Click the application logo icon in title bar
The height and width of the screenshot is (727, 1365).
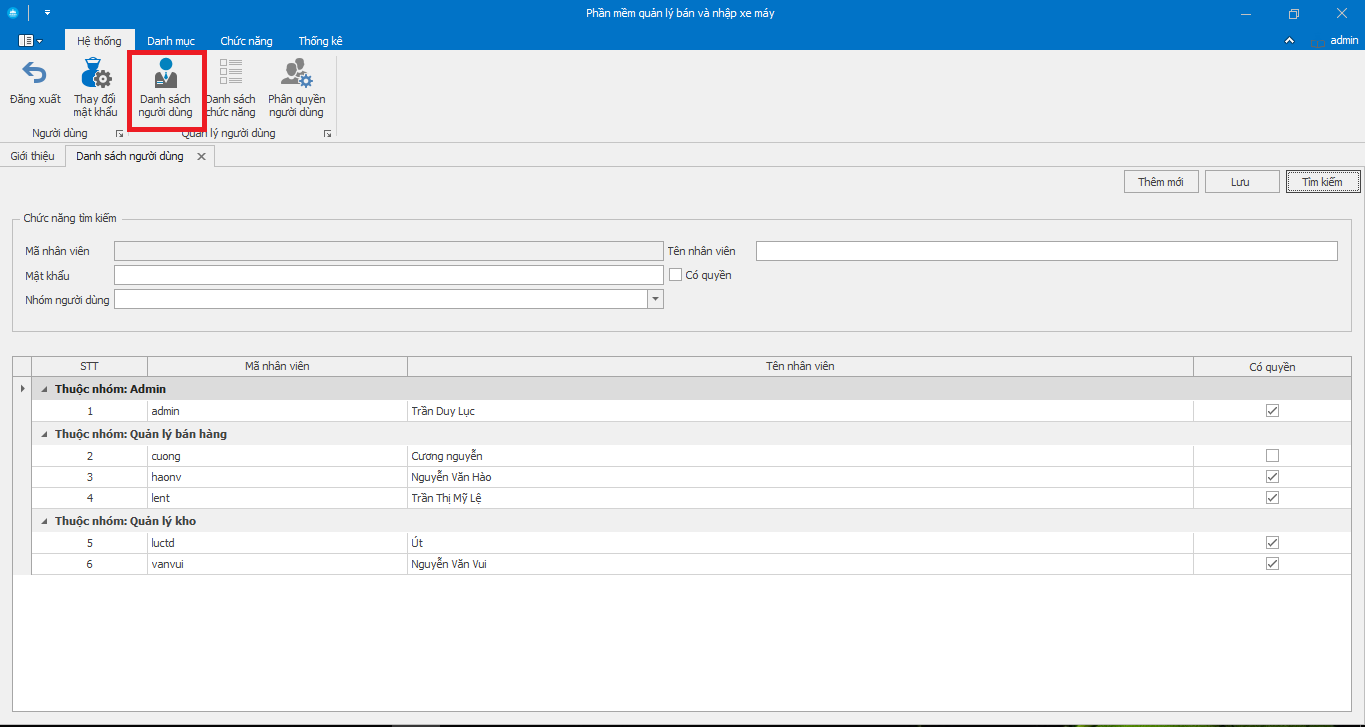click(x=12, y=13)
